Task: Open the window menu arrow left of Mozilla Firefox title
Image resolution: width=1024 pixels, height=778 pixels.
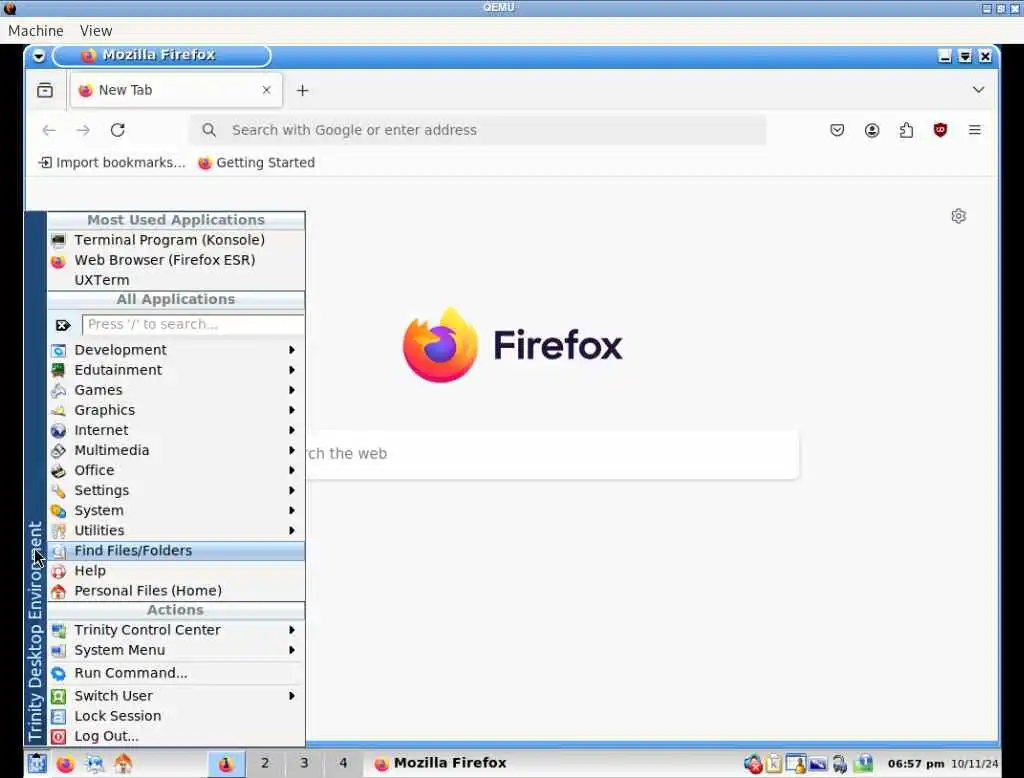Action: [39, 56]
